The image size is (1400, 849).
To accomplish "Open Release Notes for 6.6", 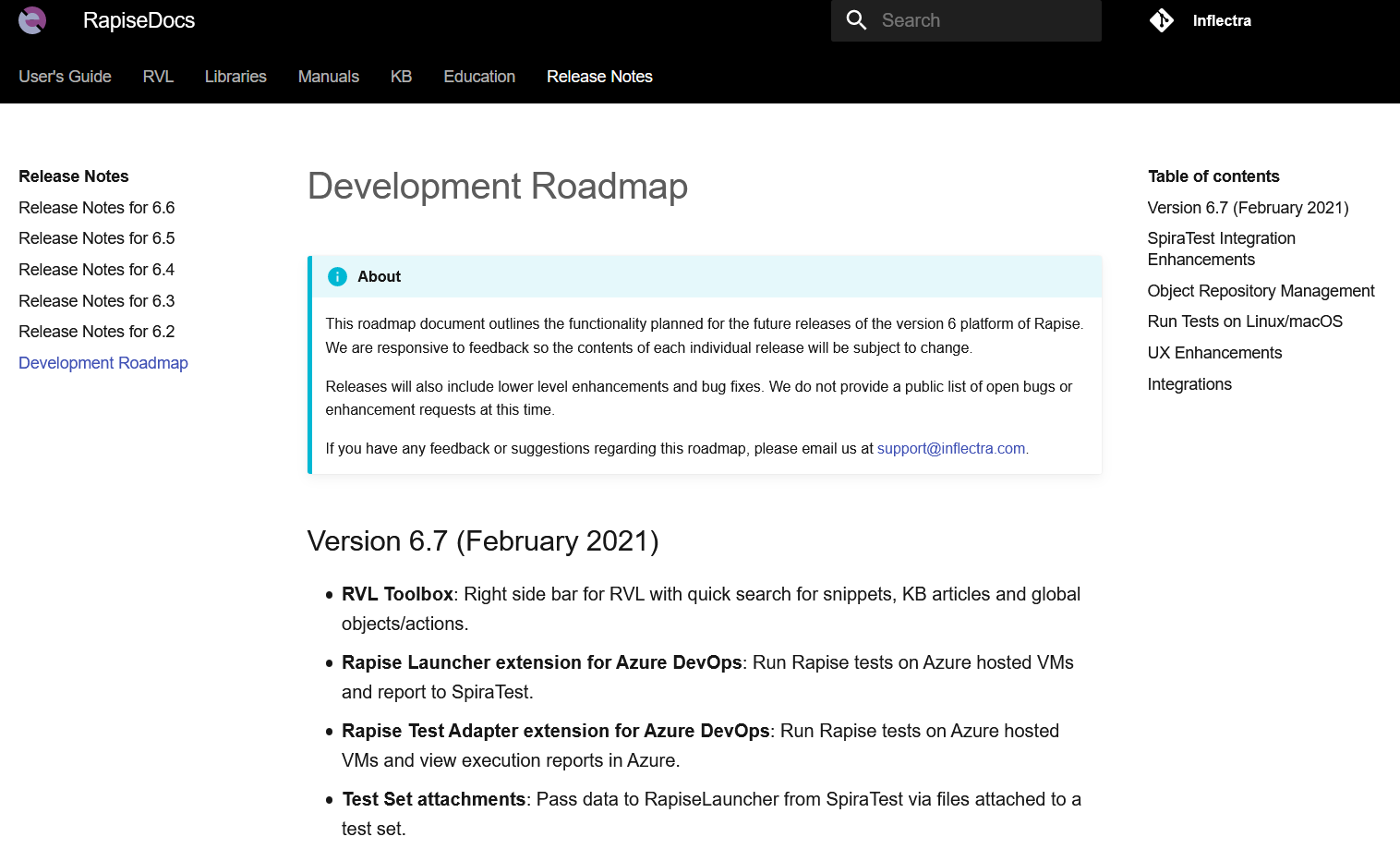I will pos(96,208).
